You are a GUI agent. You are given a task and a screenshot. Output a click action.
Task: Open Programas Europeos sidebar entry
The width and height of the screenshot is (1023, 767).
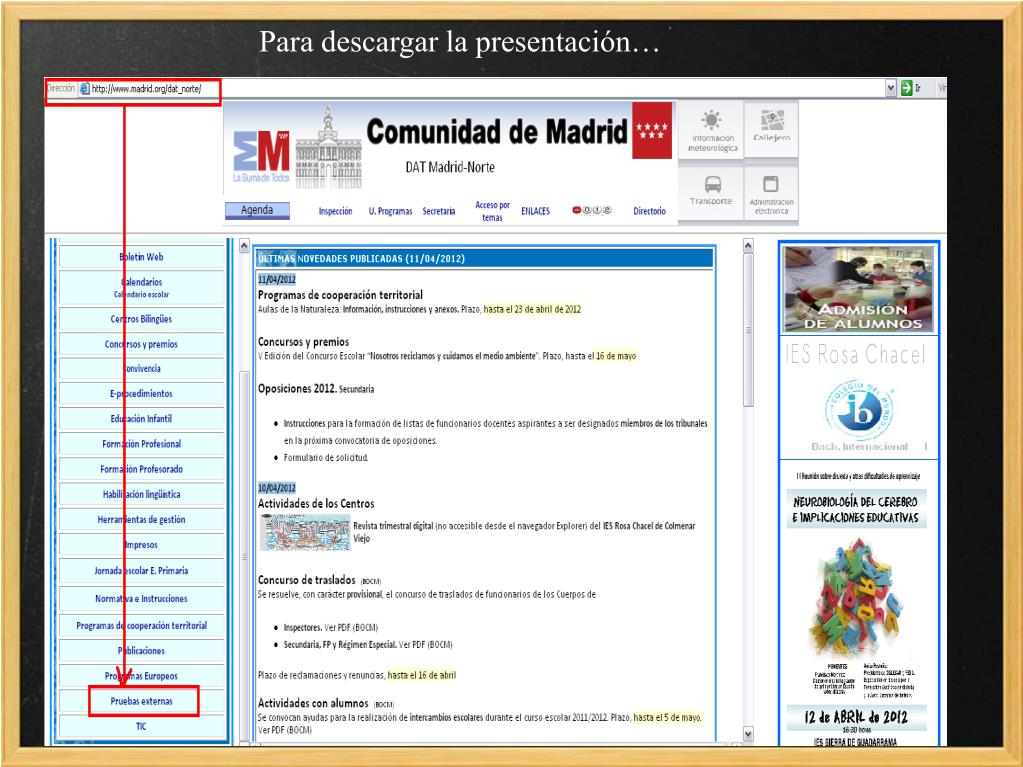pyautogui.click(x=142, y=676)
